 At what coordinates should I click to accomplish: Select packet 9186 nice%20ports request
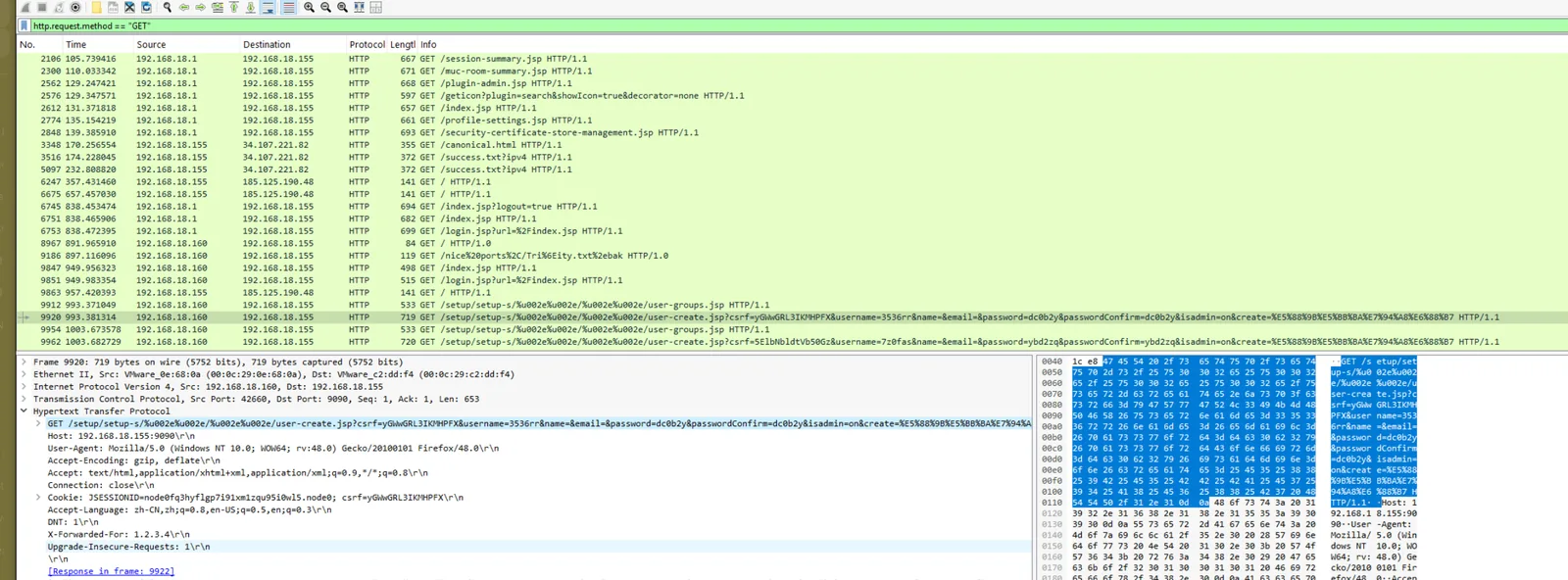pos(792,256)
